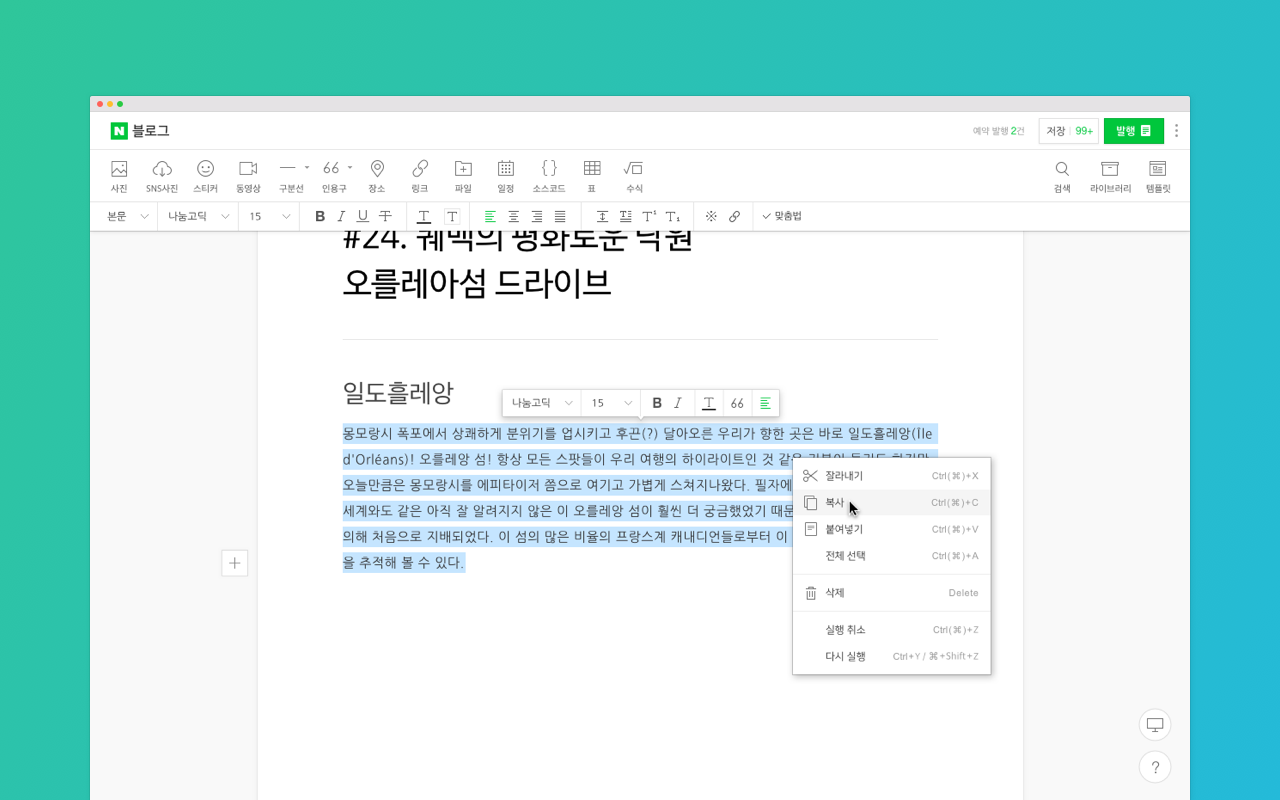Toggle the 맞춤법 spell check

pyautogui.click(x=782, y=216)
